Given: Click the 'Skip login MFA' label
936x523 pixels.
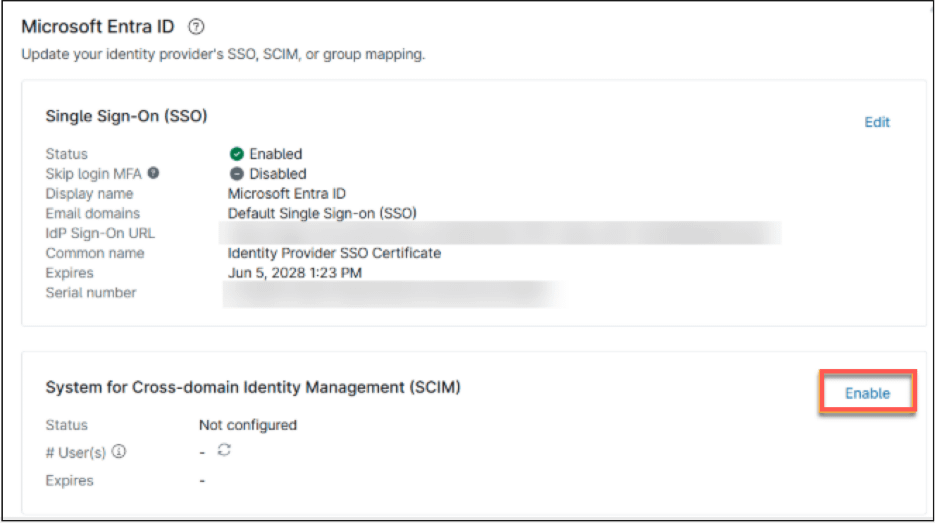Looking at the screenshot, I should 94,174.
